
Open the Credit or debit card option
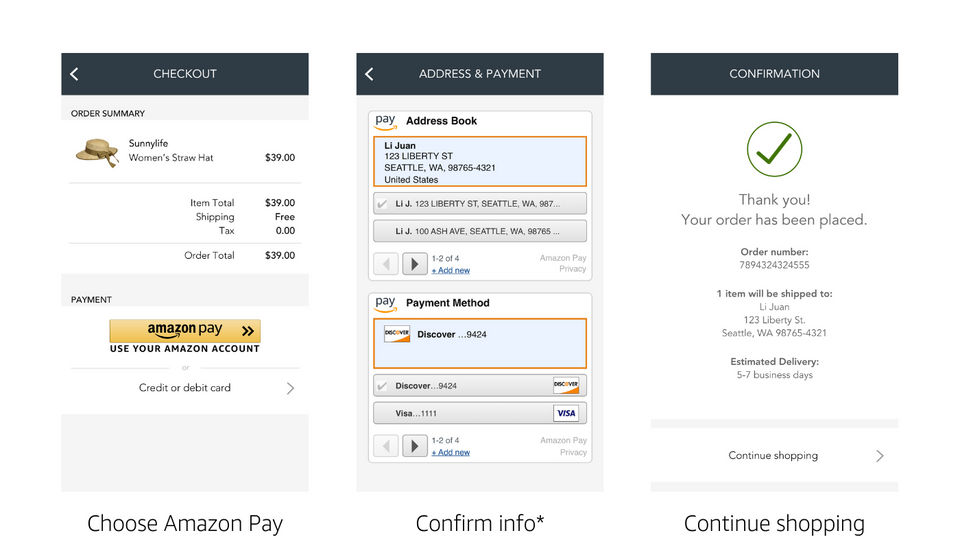click(x=185, y=388)
